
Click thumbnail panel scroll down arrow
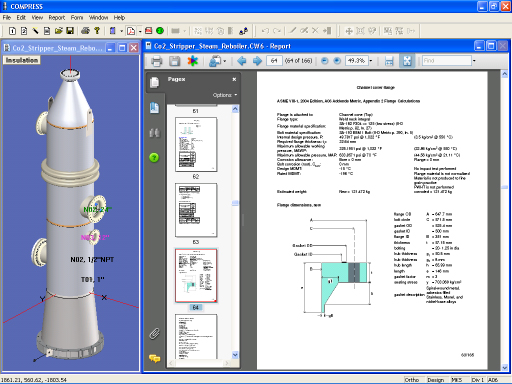[235, 355]
